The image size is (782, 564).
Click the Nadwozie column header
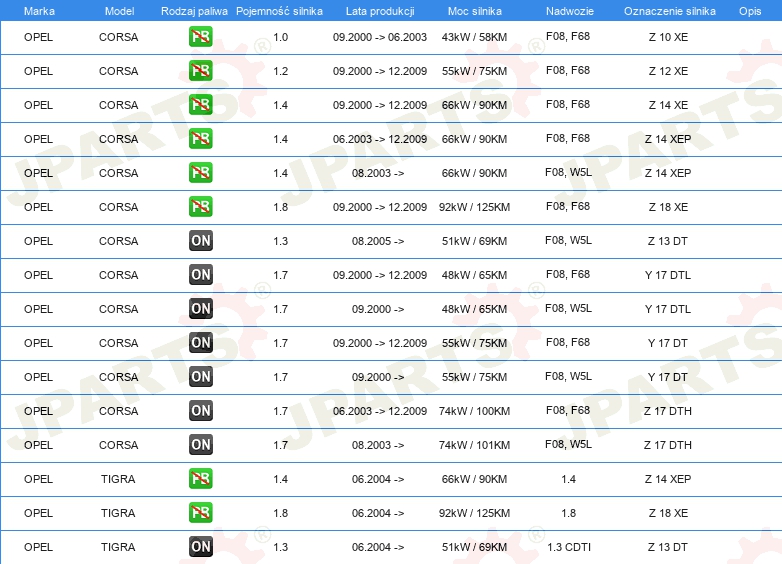point(570,11)
